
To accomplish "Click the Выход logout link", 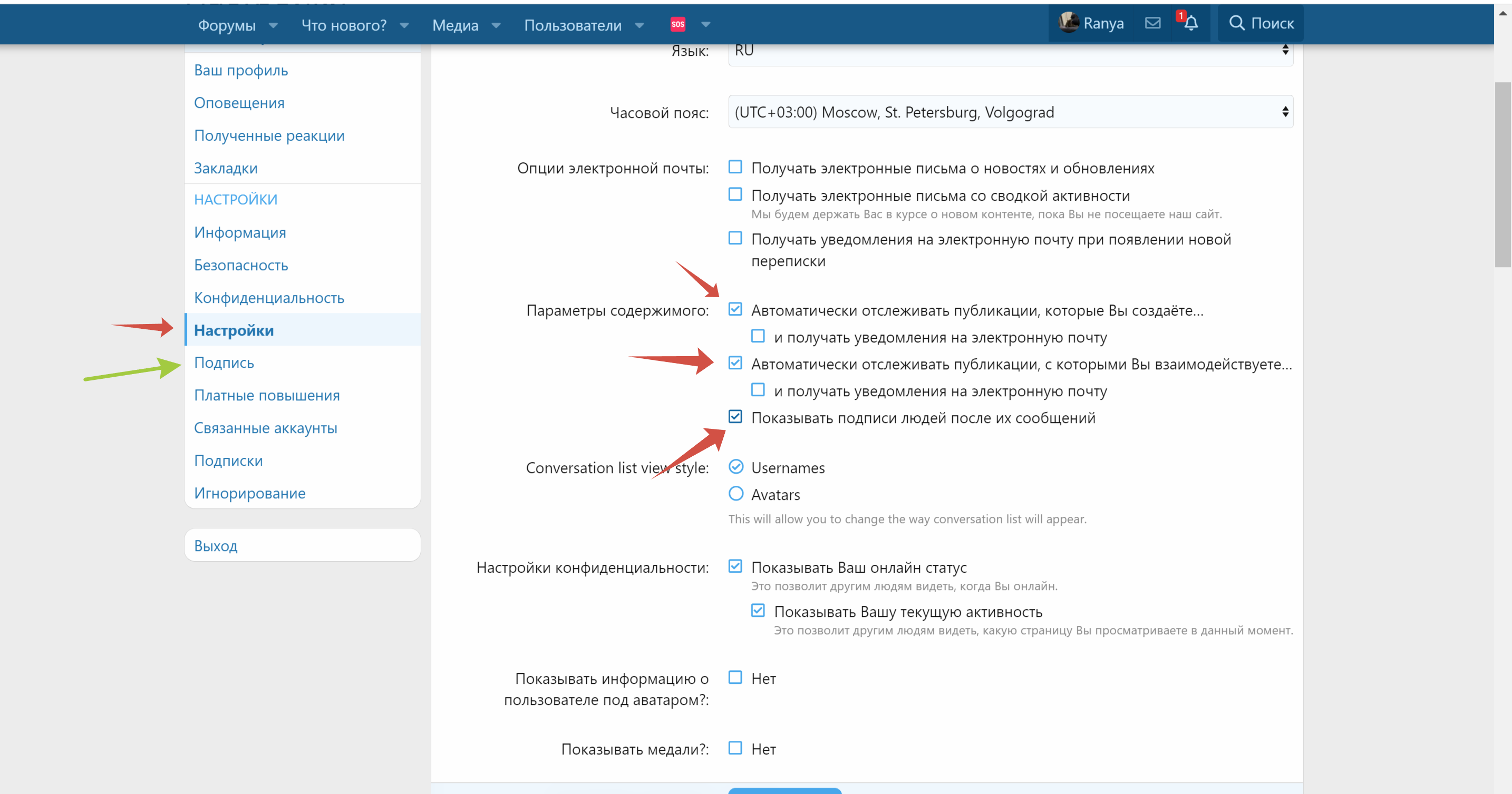I will [x=216, y=545].
